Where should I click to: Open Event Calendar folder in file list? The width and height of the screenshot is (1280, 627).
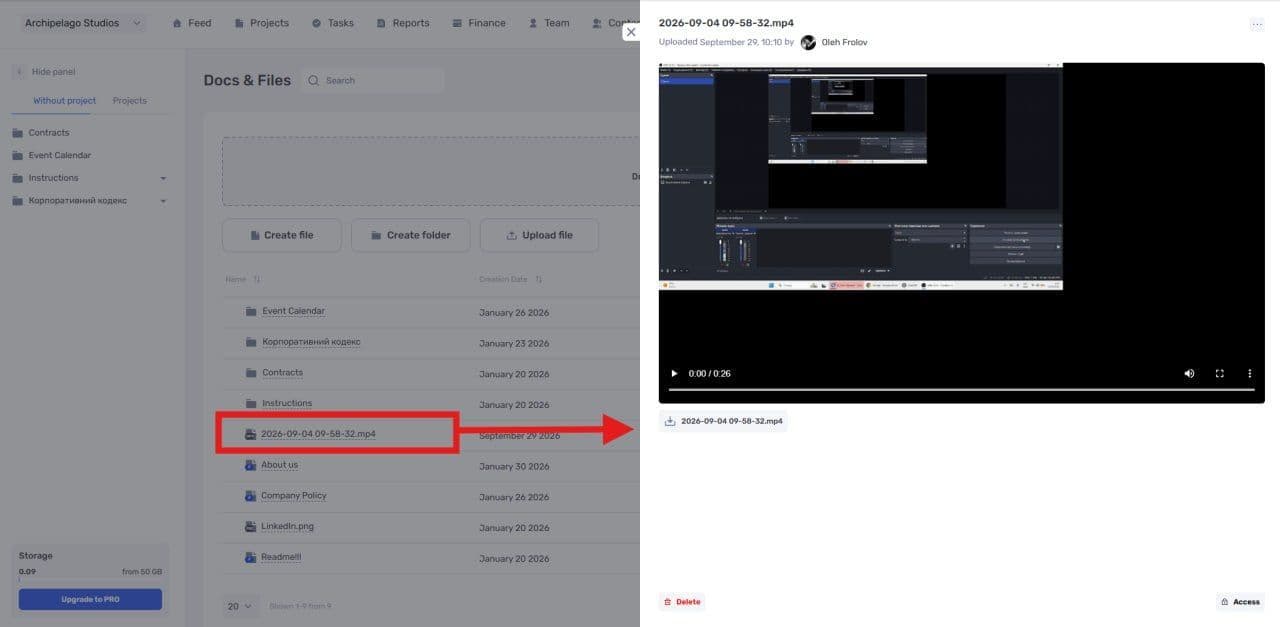point(293,311)
